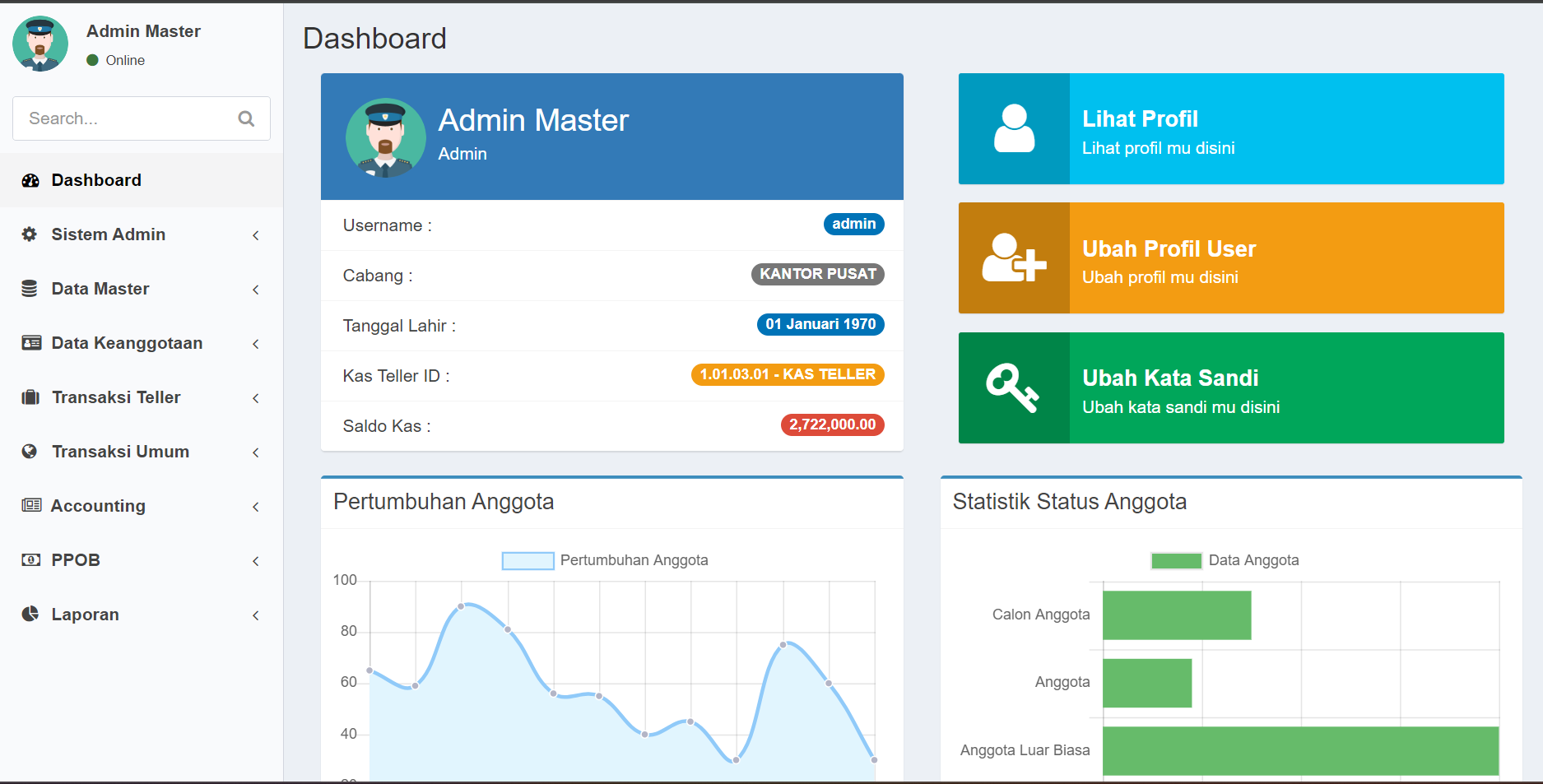This screenshot has width=1543, height=784.
Task: Click the search magnifier icon
Action: pos(245,118)
